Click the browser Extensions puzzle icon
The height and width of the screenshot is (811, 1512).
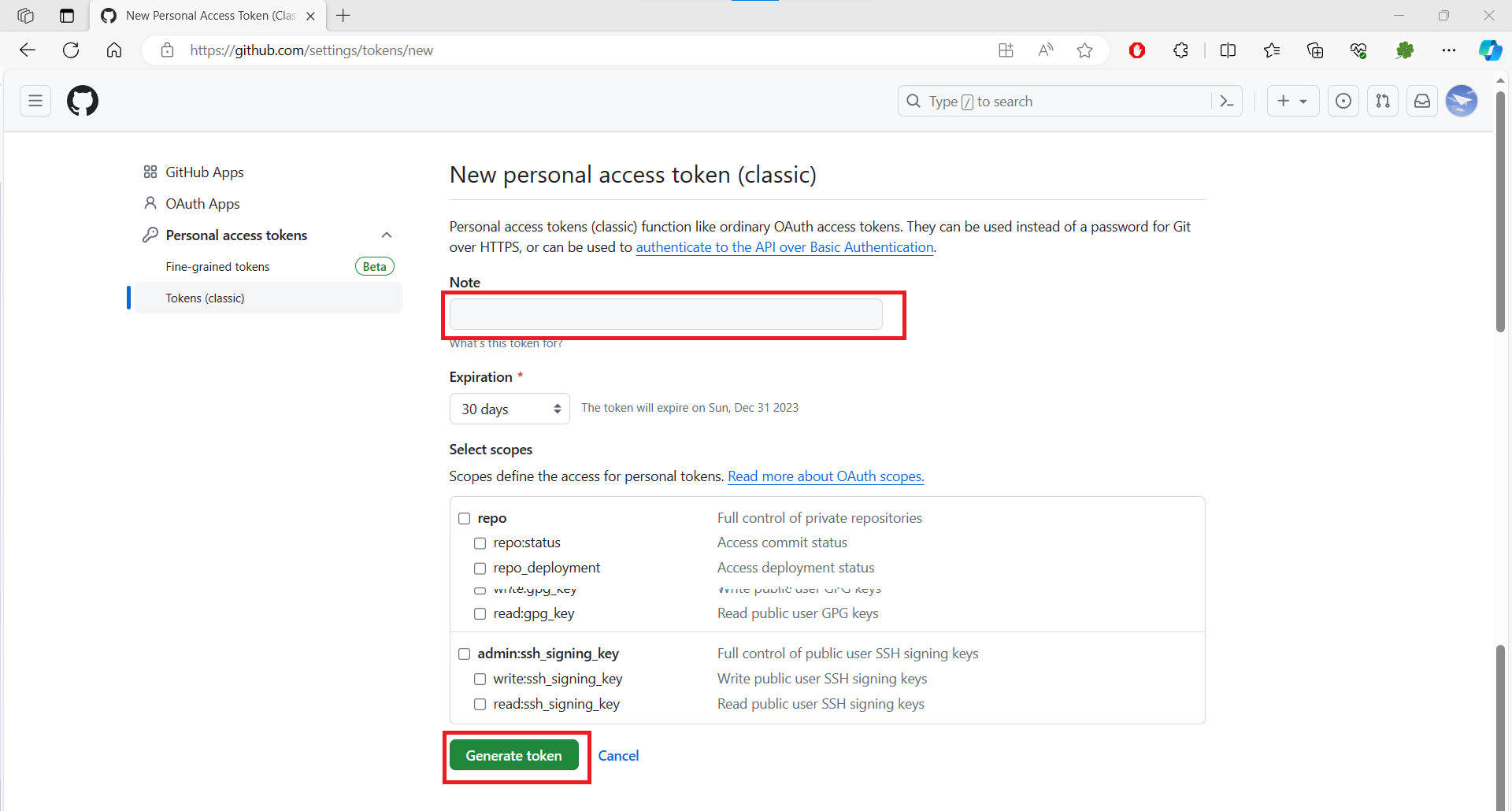[1180, 50]
